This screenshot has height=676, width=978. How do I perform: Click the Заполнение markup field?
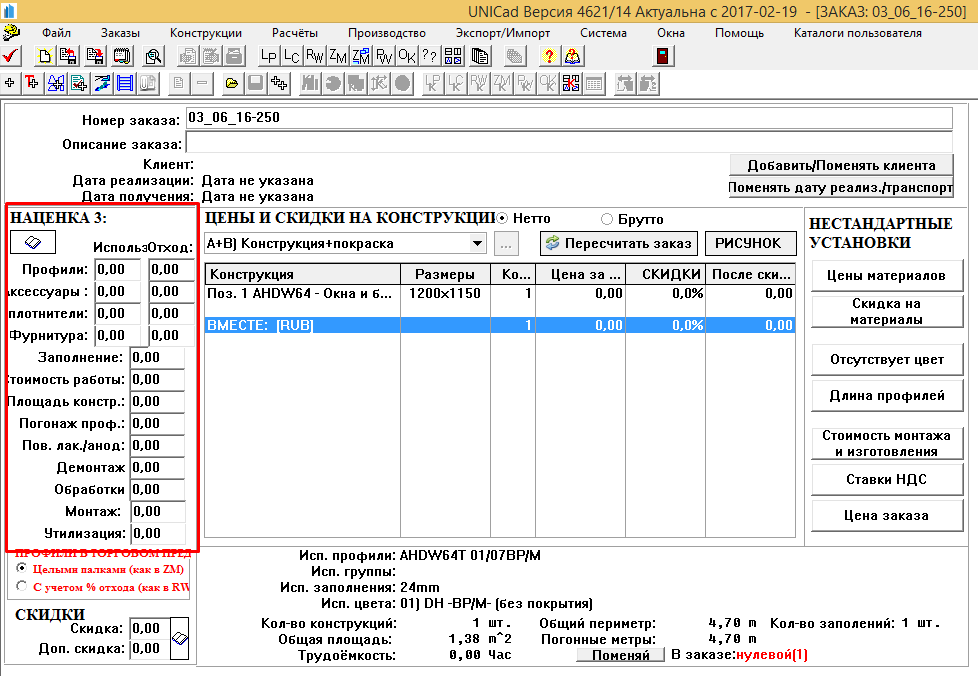pyautogui.click(x=157, y=358)
